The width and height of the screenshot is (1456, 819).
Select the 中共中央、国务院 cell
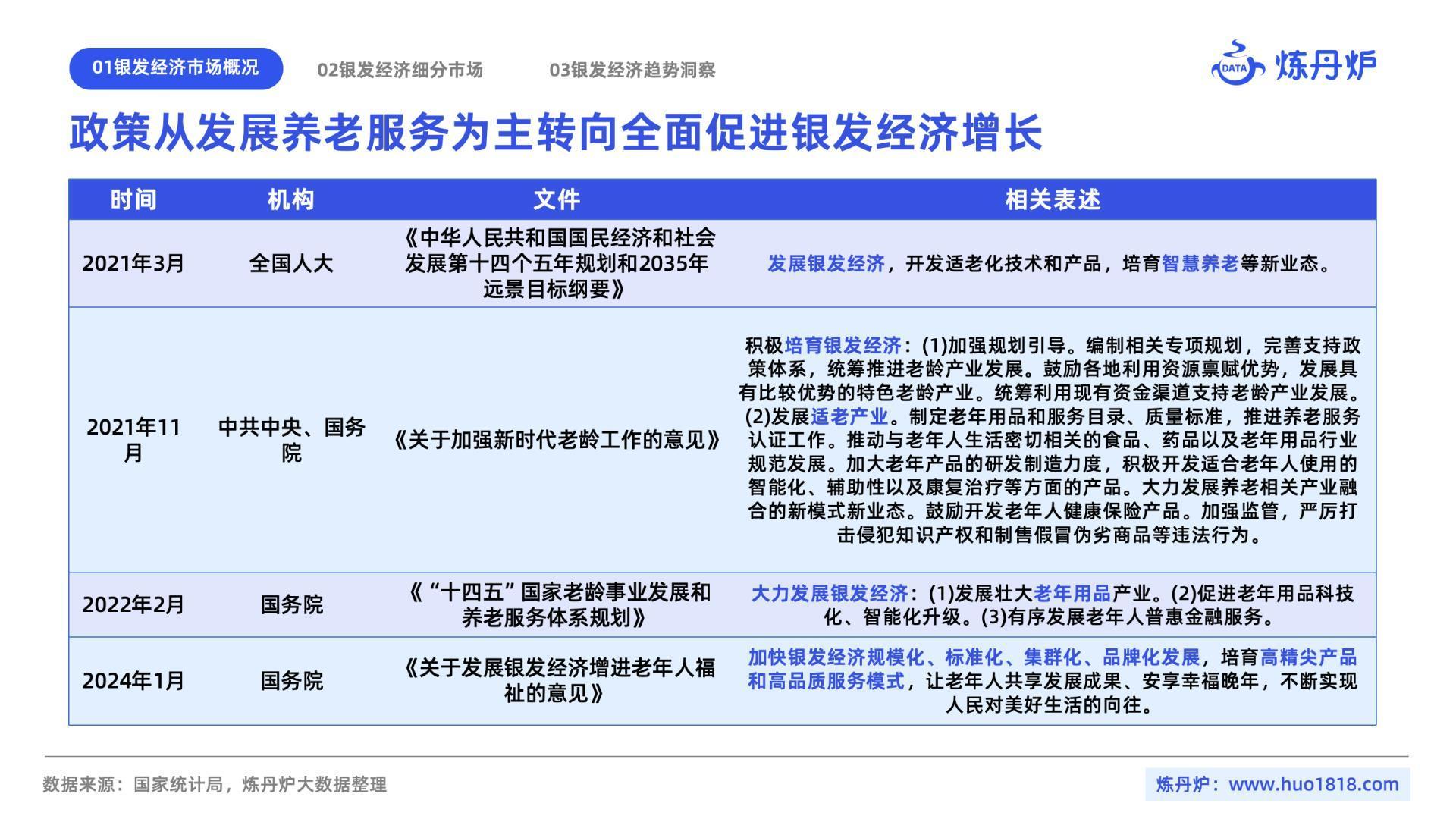(x=291, y=440)
